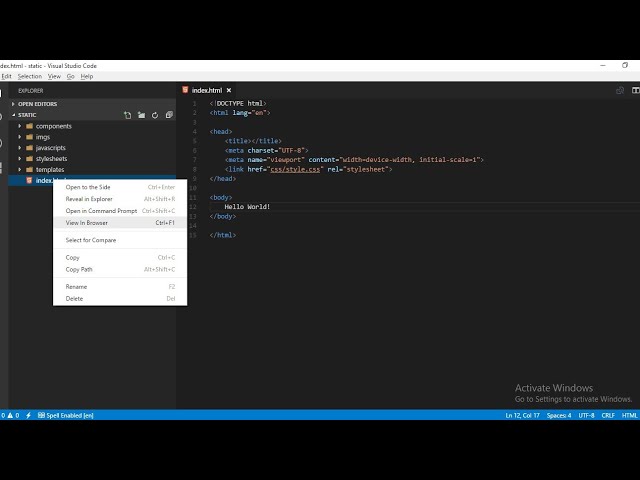Click the lightning bolt icon in status bar
640x480 pixels.
click(28, 415)
